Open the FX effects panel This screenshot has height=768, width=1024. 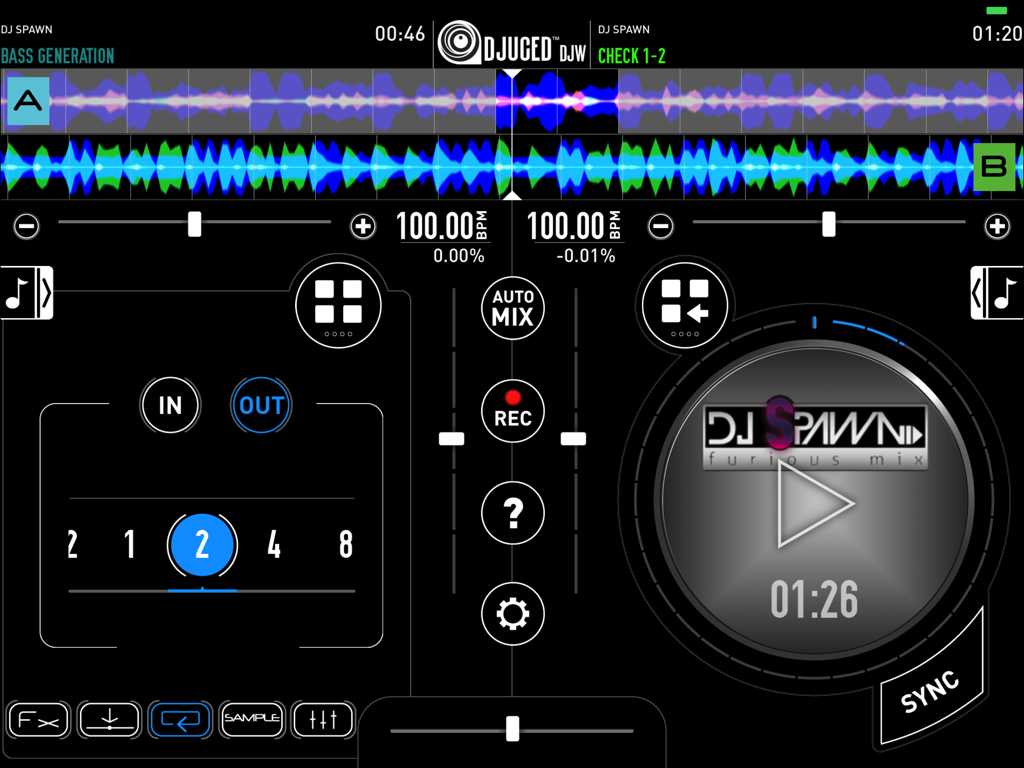[x=38, y=720]
